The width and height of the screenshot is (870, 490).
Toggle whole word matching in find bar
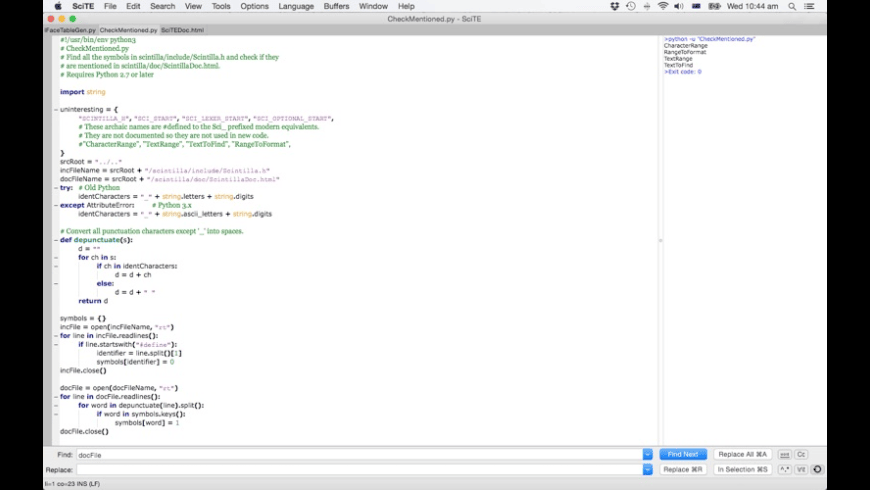coord(784,454)
